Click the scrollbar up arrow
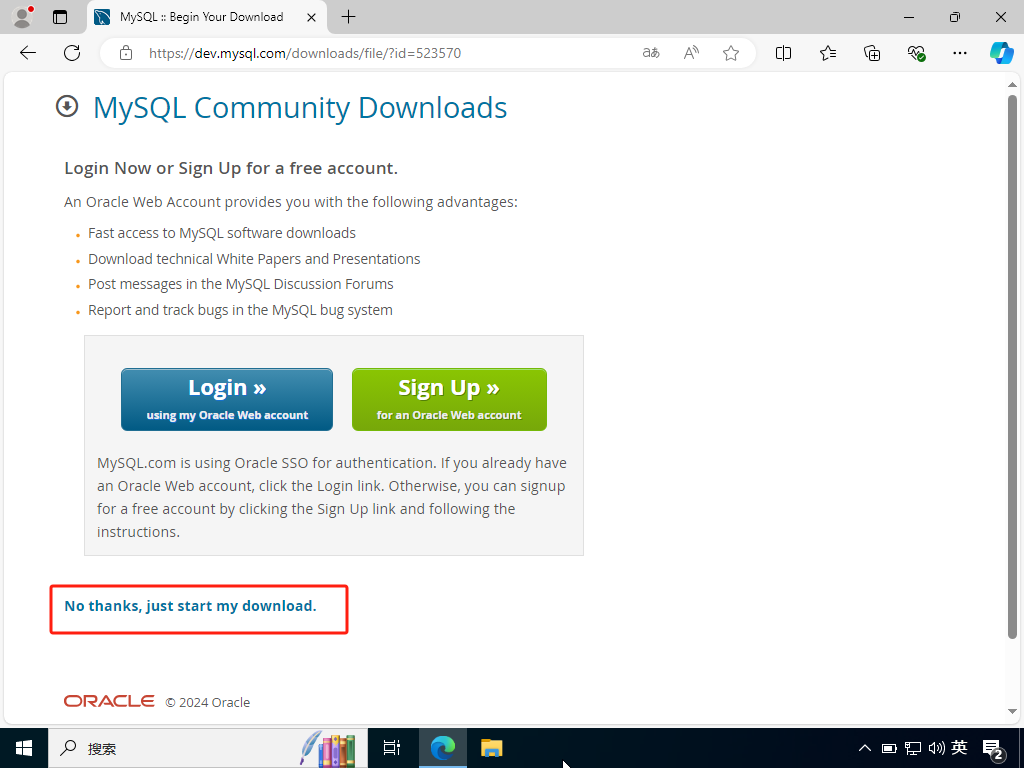 [x=1012, y=85]
